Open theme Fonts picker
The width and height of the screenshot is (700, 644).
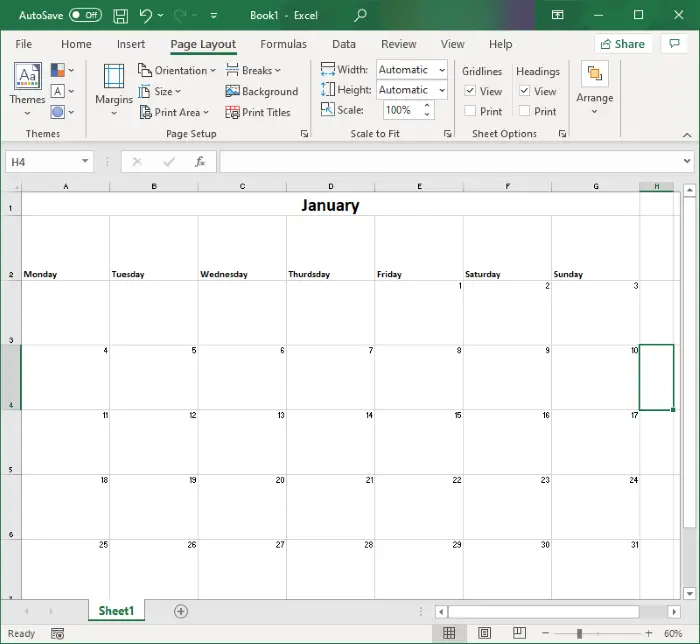point(62,91)
